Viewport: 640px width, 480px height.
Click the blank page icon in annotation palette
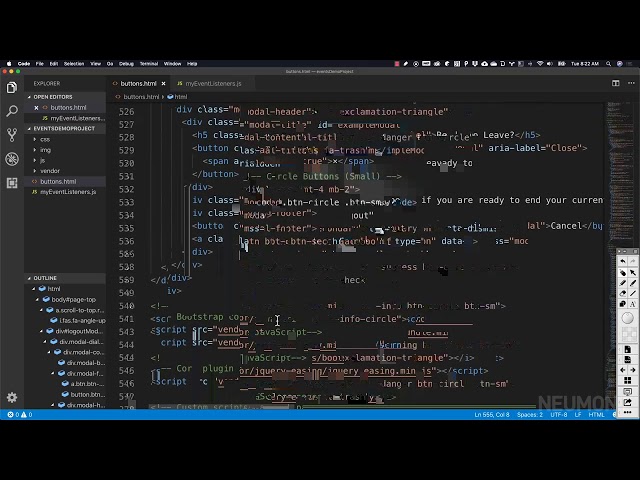point(628,349)
